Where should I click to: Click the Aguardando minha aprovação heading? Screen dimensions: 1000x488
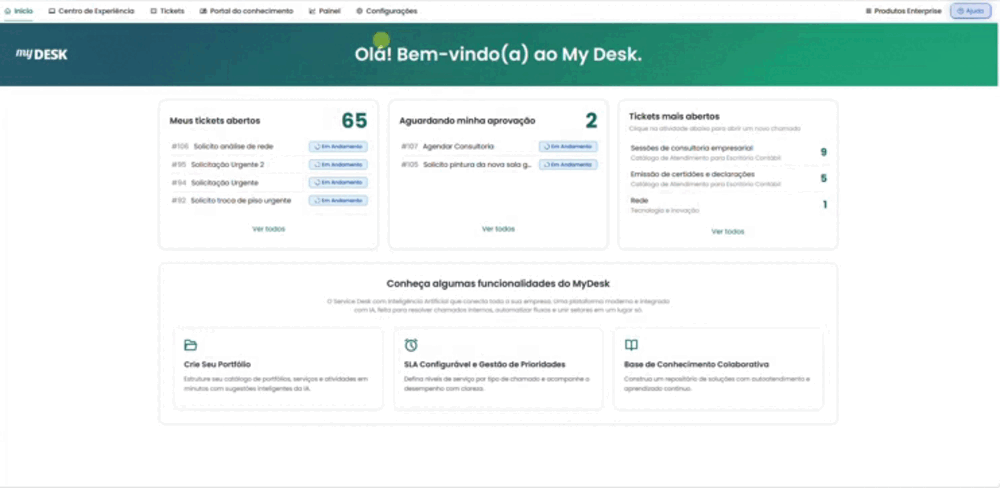click(x=467, y=121)
